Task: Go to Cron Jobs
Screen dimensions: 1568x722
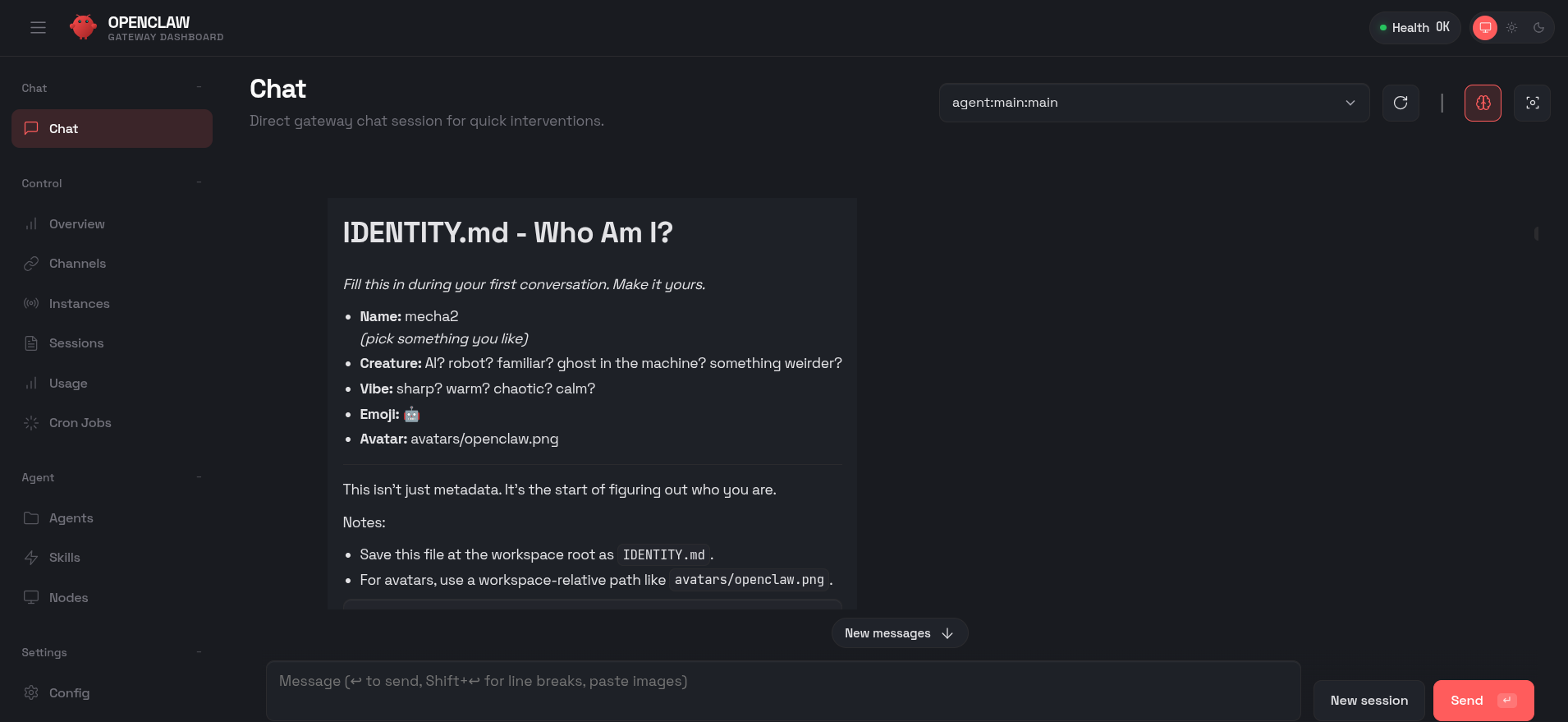Action: [80, 423]
